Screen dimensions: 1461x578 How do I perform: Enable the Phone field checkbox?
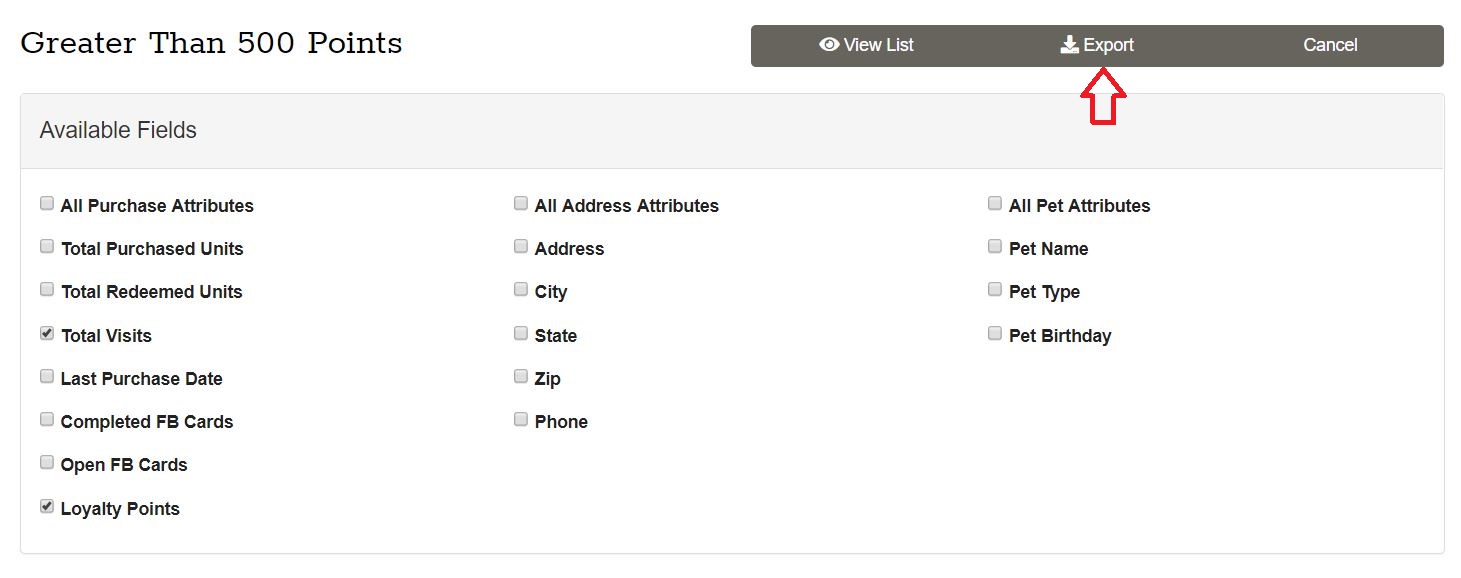[521, 420]
